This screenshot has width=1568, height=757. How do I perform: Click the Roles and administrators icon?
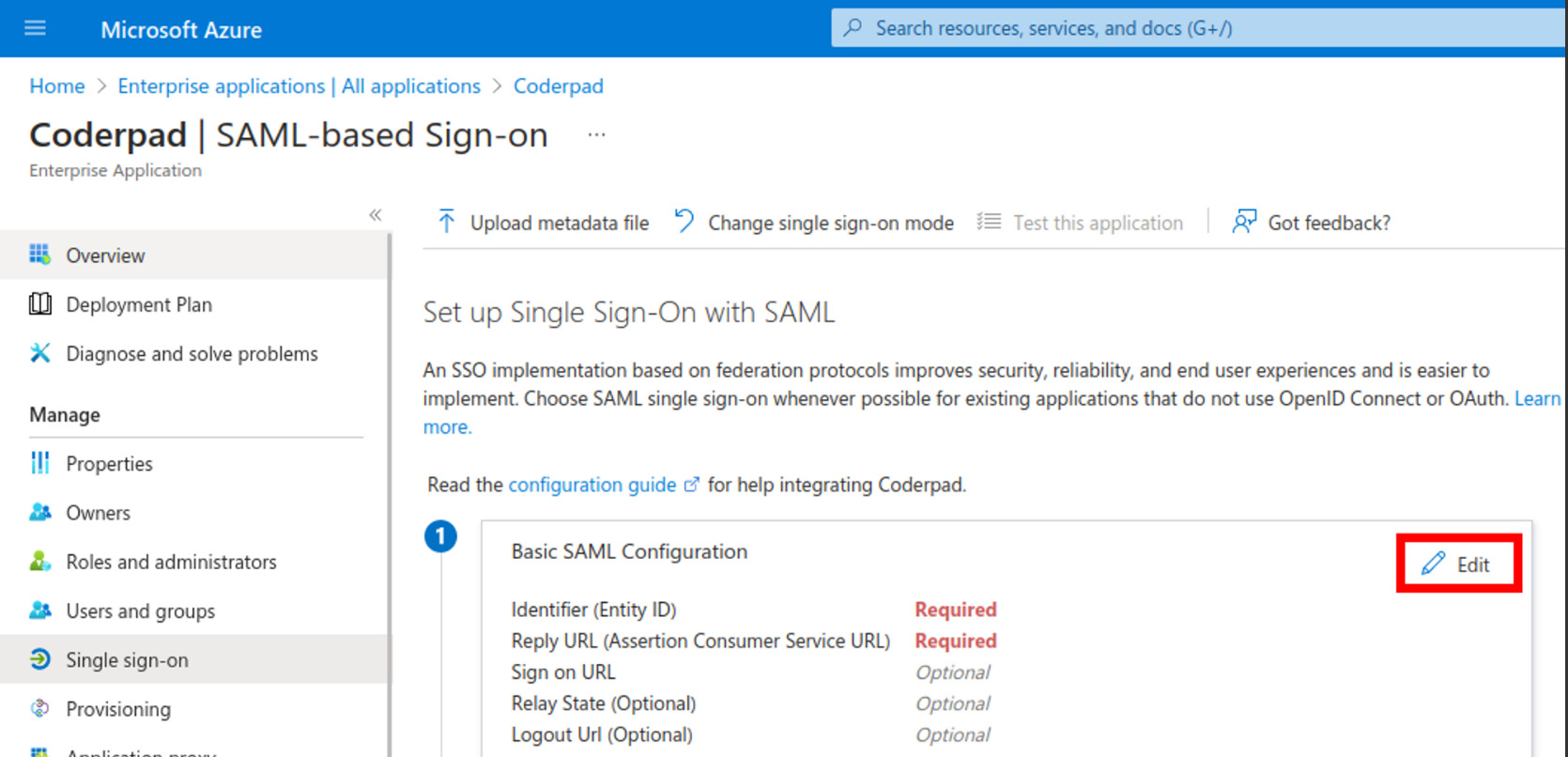39,562
